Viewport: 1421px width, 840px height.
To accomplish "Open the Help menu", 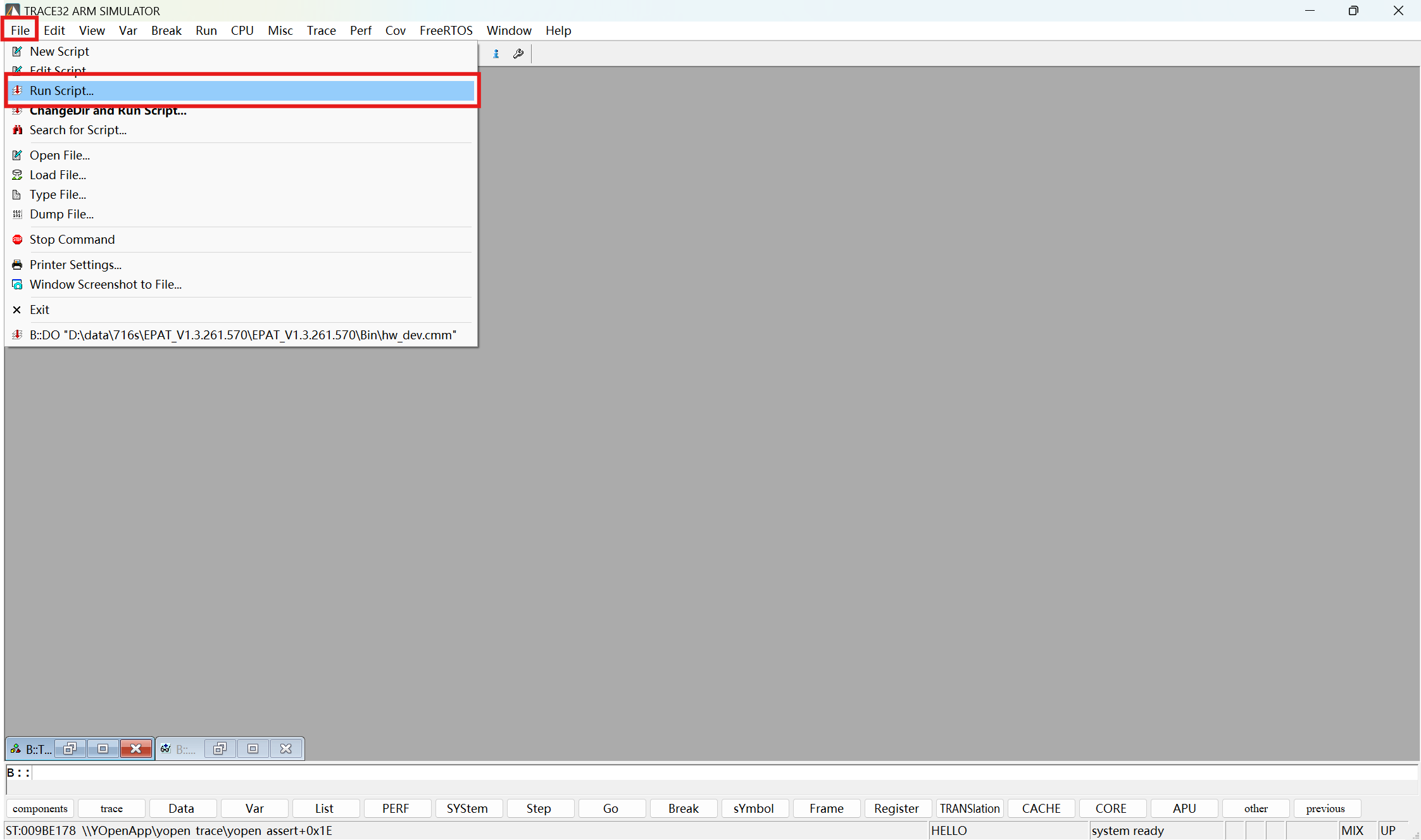I will click(x=558, y=30).
